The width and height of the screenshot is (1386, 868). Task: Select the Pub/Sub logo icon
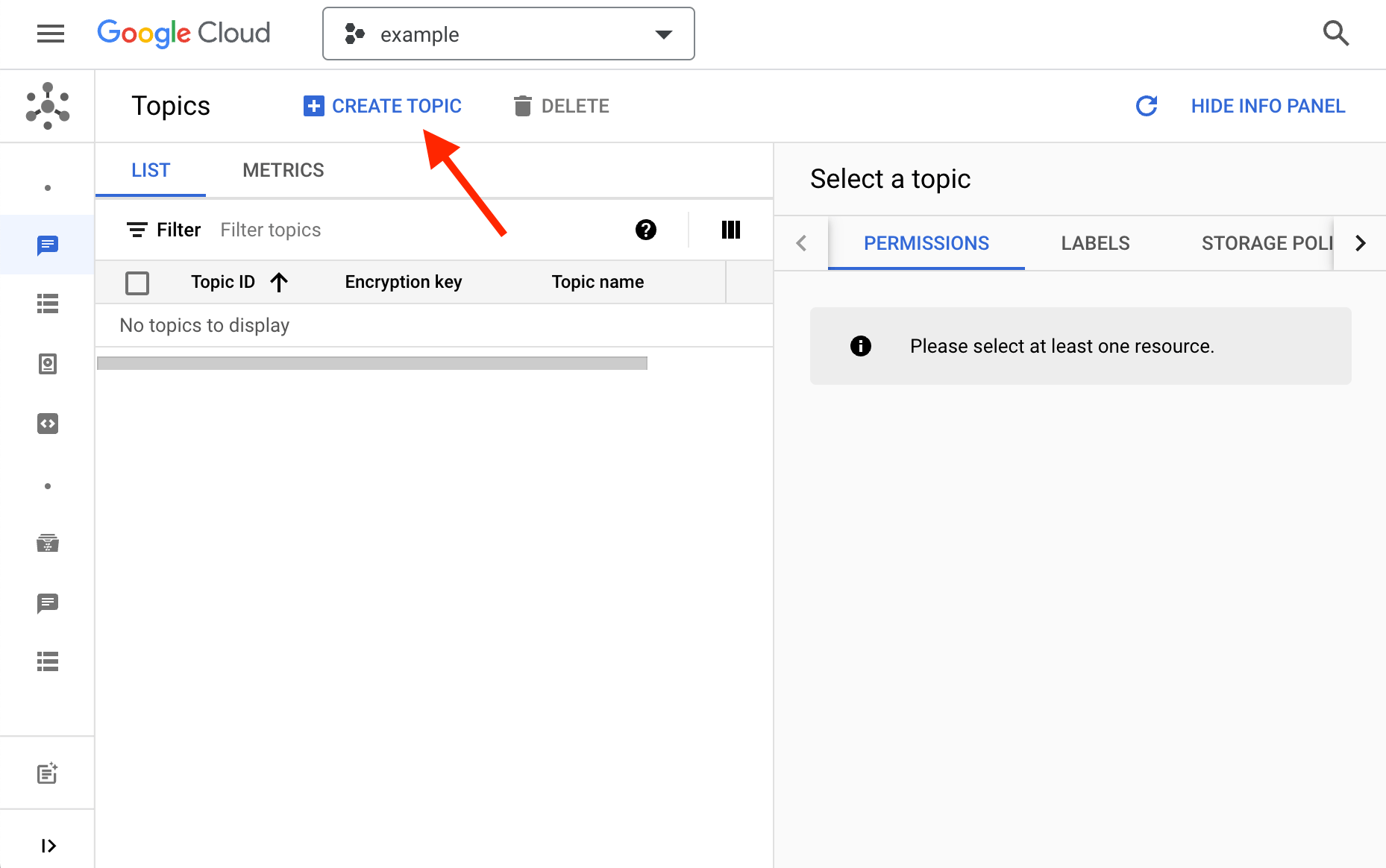(x=47, y=106)
